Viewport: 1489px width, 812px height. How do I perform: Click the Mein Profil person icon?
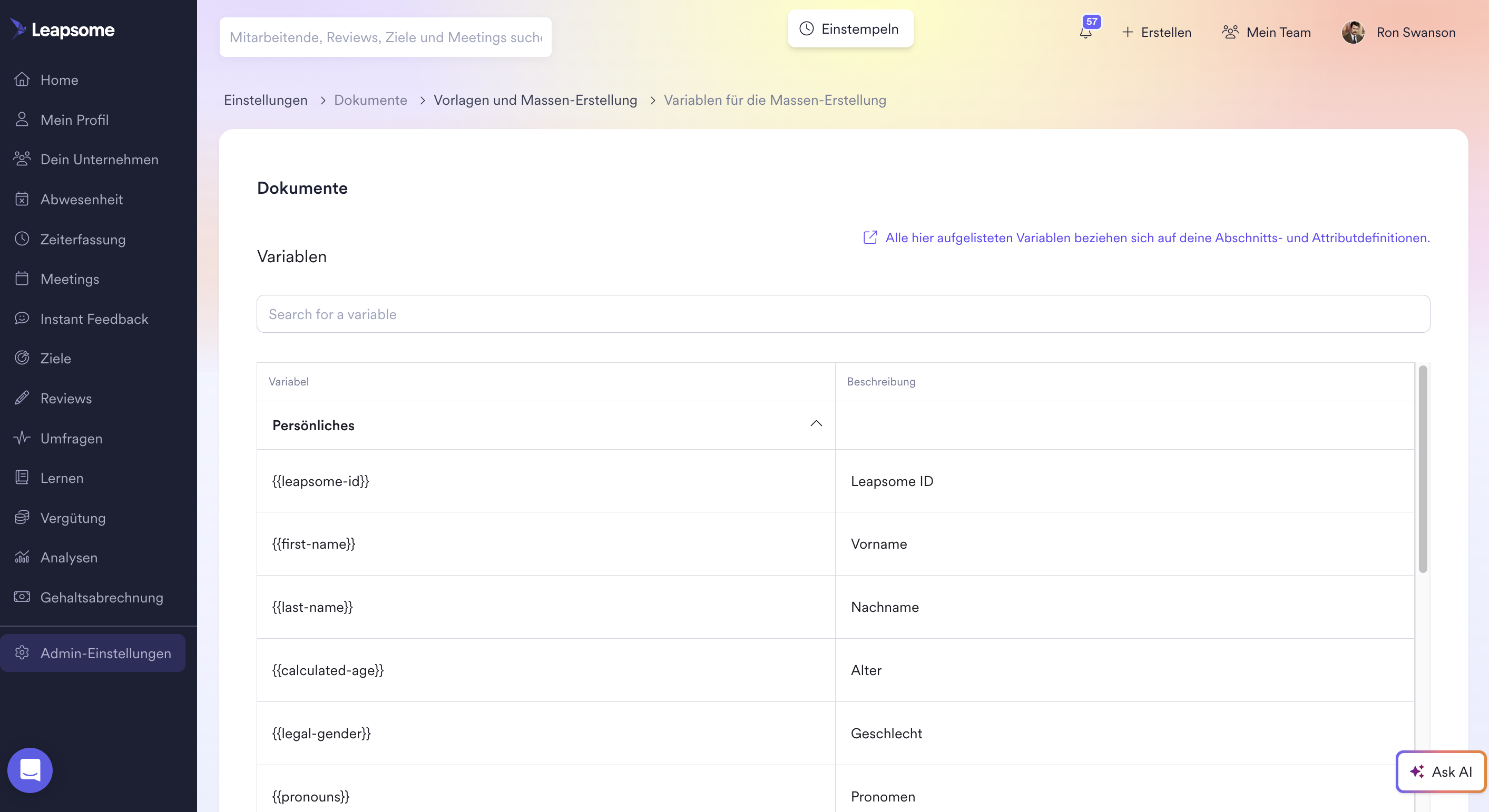click(x=22, y=119)
